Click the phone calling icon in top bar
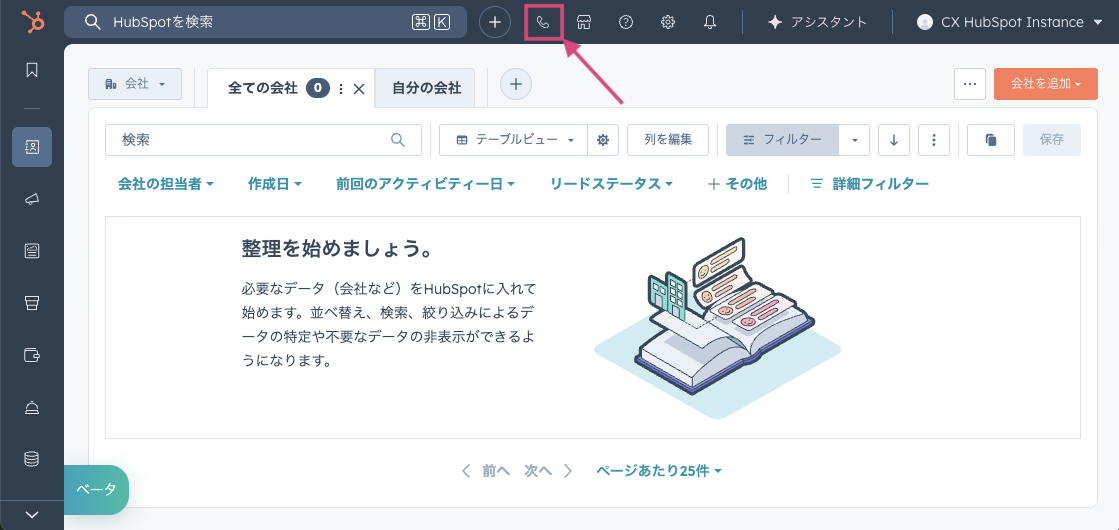The height and width of the screenshot is (530, 1119). [x=543, y=22]
